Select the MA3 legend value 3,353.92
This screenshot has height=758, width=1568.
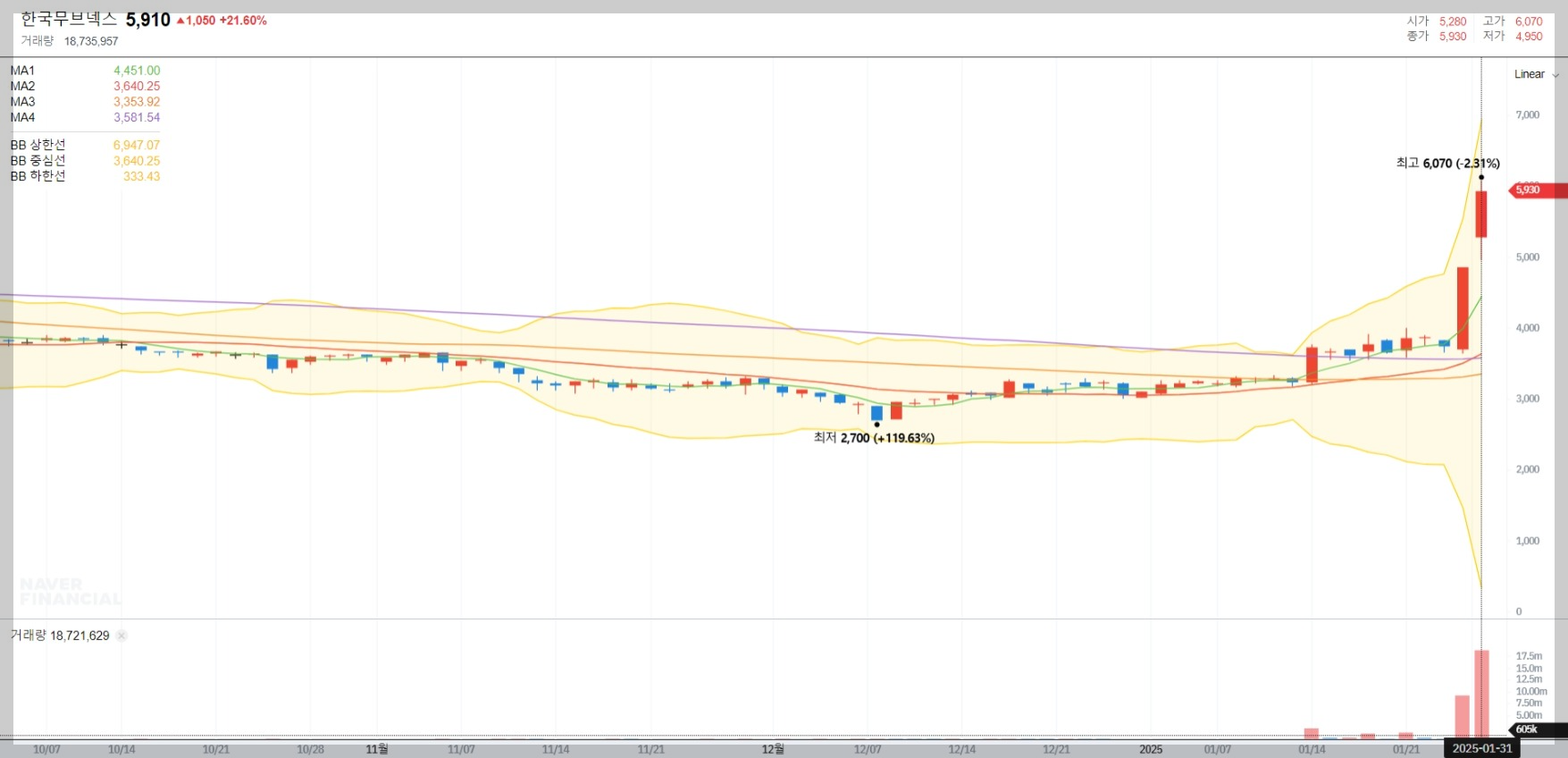[x=137, y=102]
